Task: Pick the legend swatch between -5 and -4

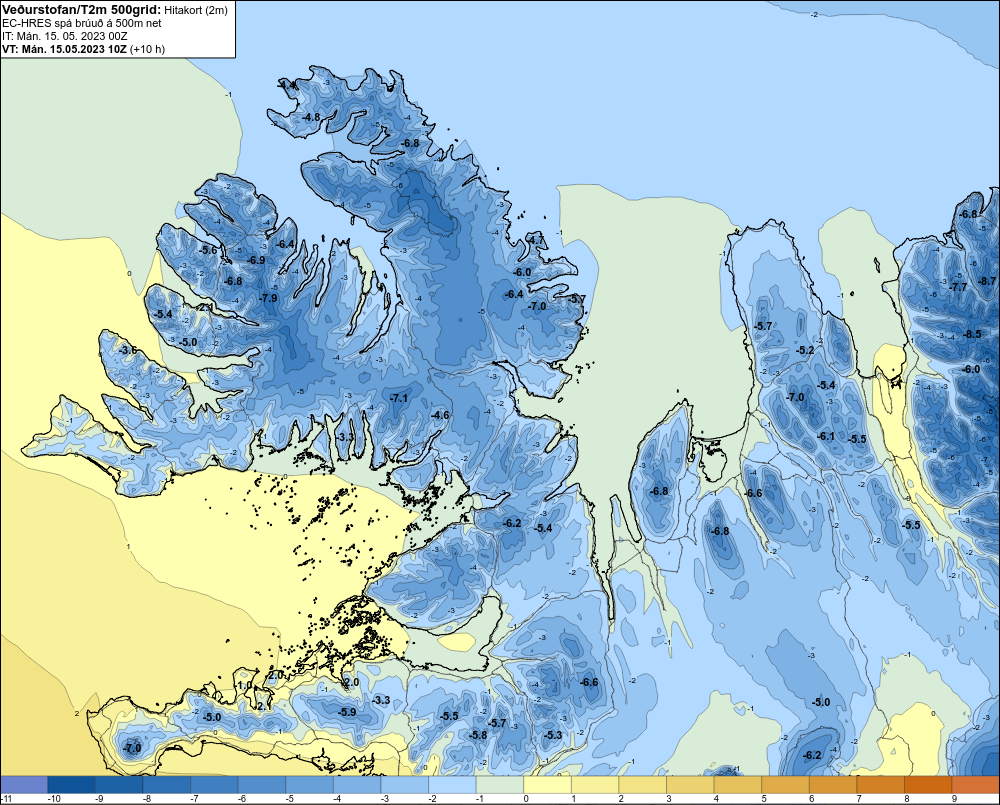Action: pyautogui.click(x=309, y=784)
